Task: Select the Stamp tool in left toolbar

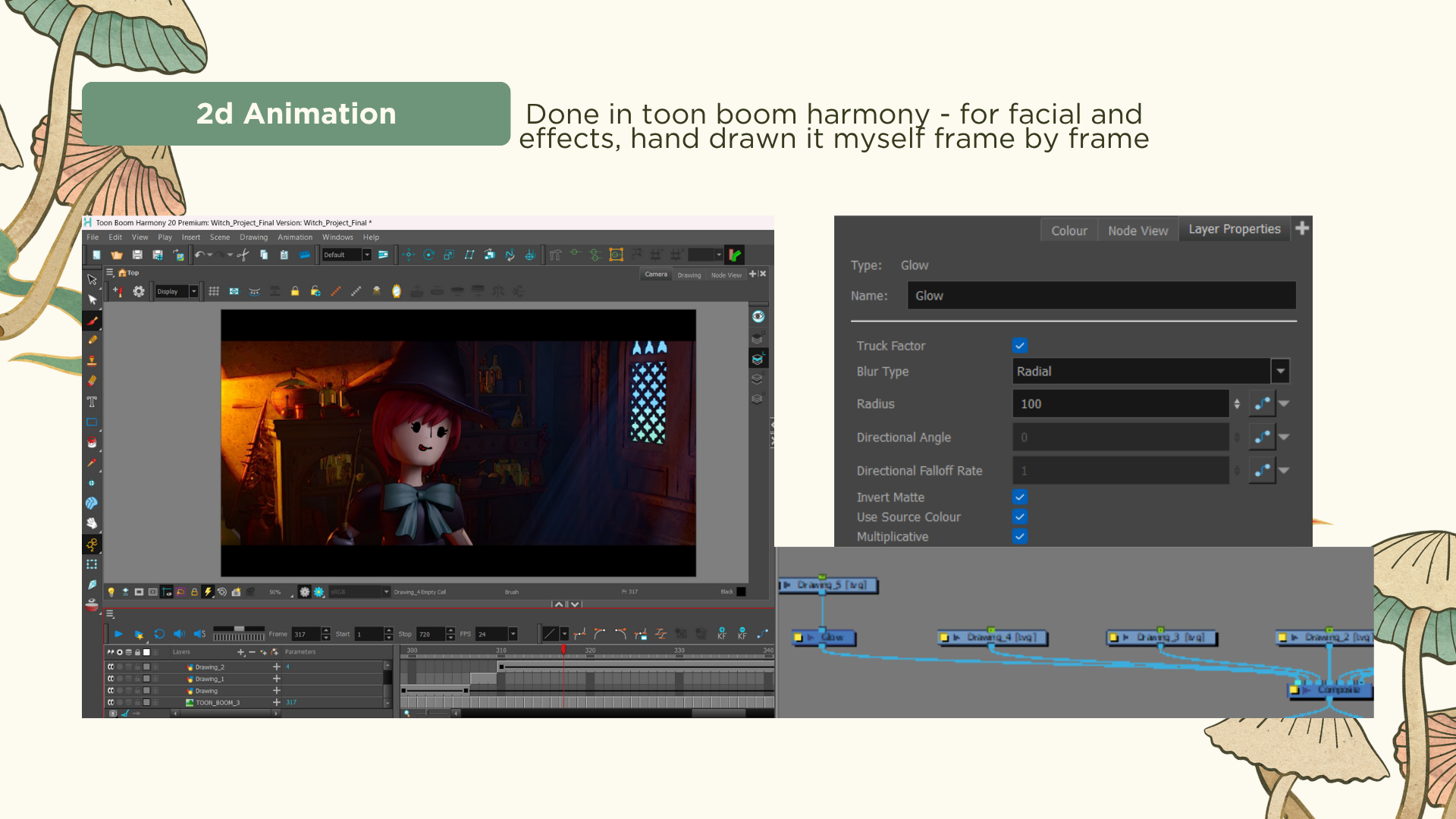Action: pos(92,361)
